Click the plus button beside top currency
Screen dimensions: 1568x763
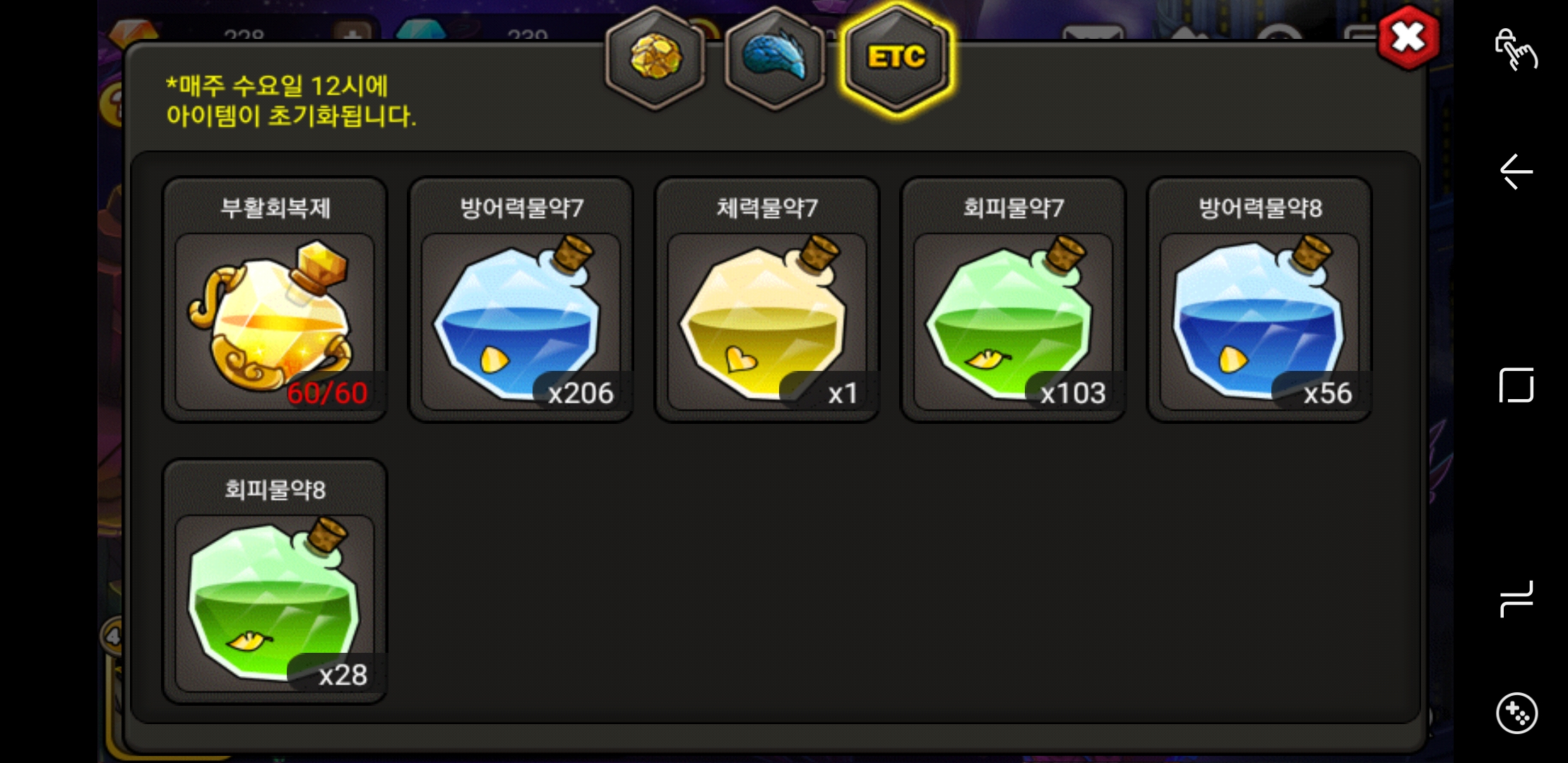coord(352,32)
